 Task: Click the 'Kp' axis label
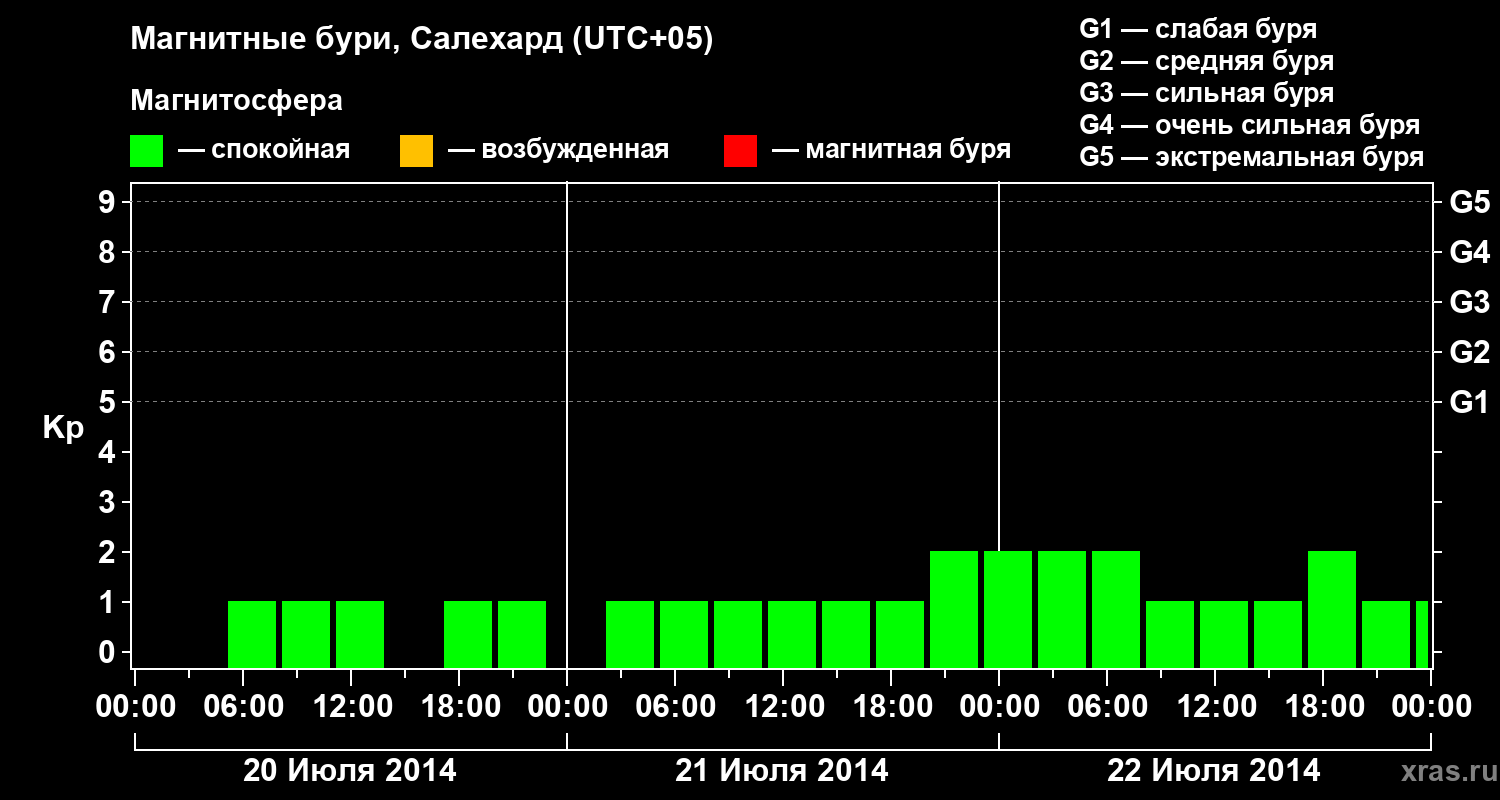tap(63, 428)
